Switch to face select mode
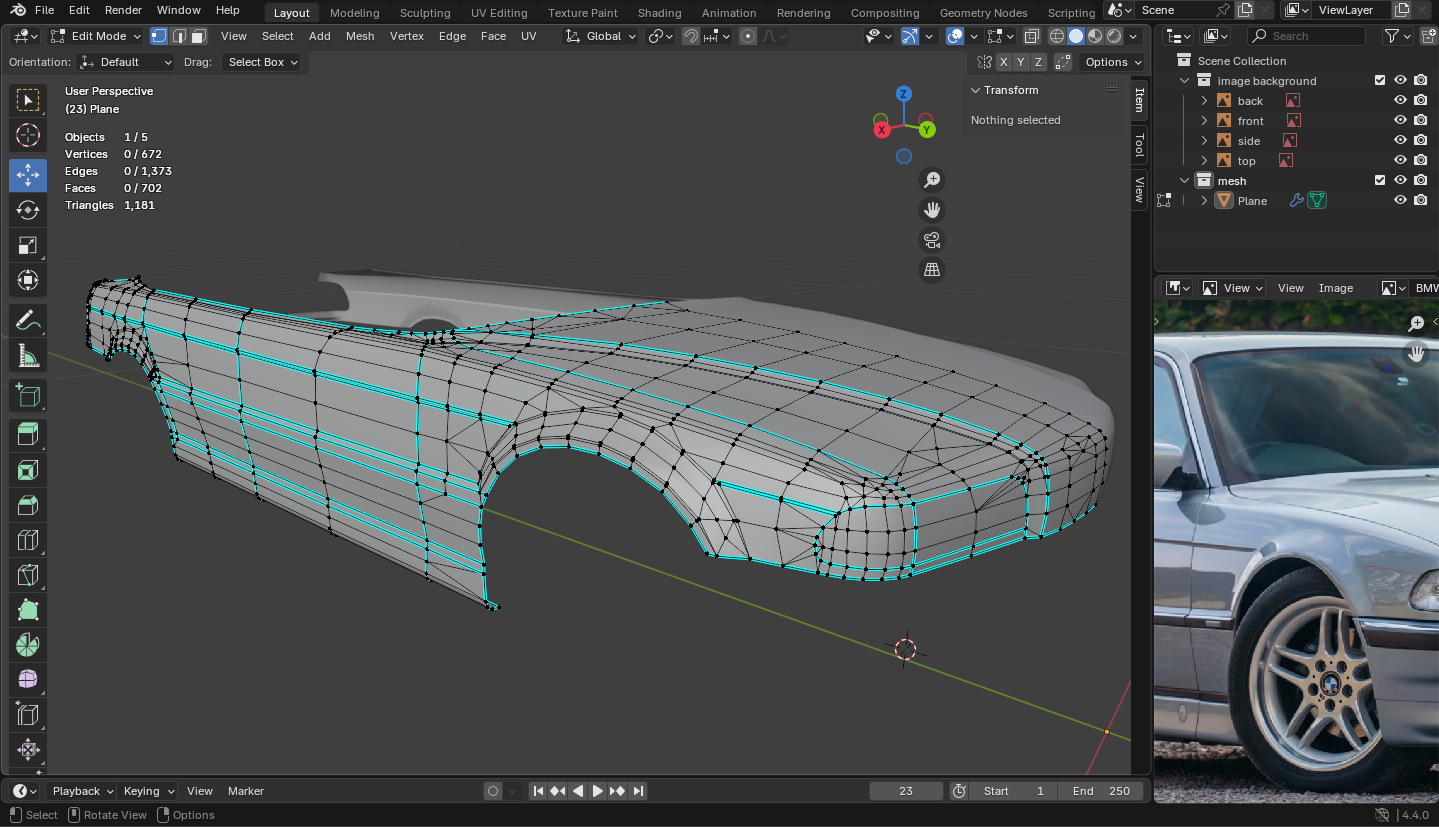This screenshot has width=1439, height=827. click(x=198, y=36)
